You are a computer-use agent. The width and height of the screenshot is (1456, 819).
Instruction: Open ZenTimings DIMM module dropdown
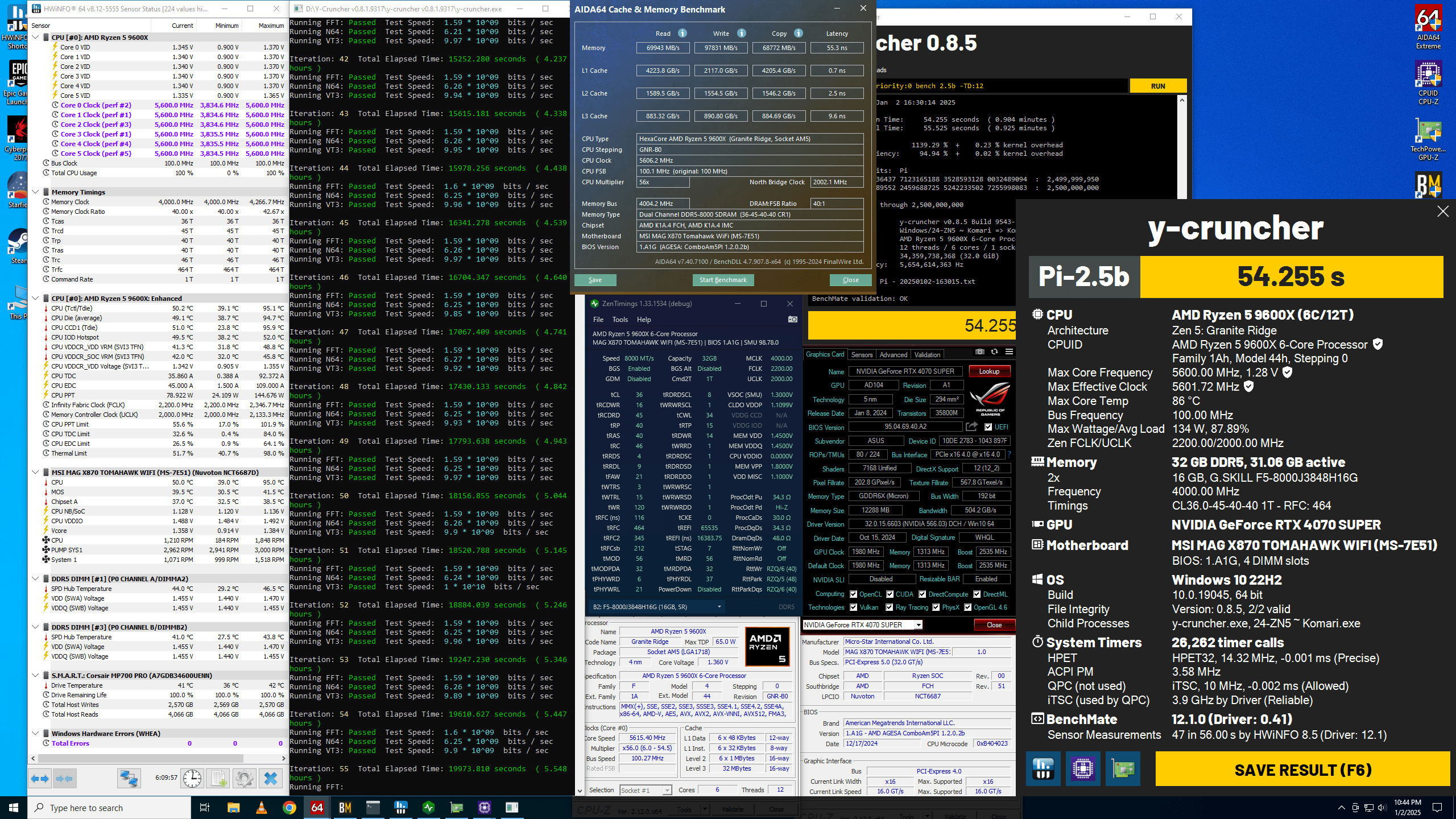(719, 607)
